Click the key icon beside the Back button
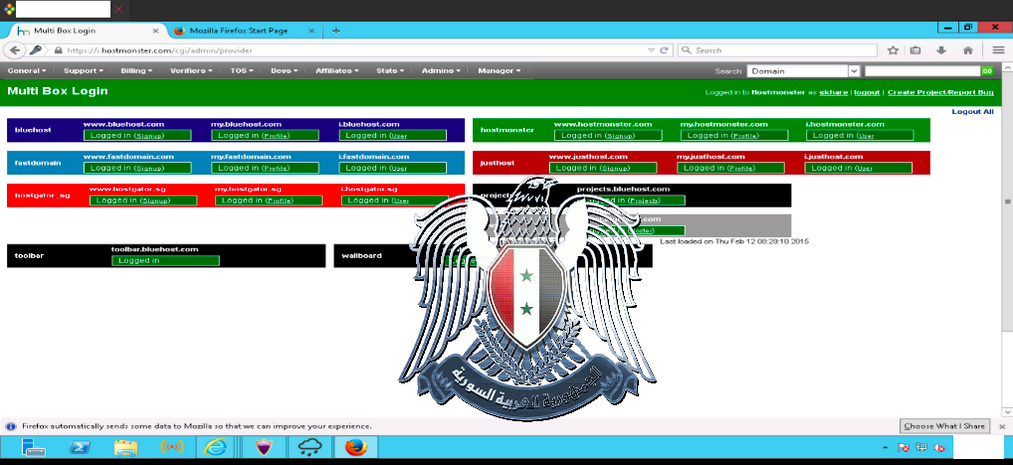Screen dimensions: 1013x465 tap(36, 50)
